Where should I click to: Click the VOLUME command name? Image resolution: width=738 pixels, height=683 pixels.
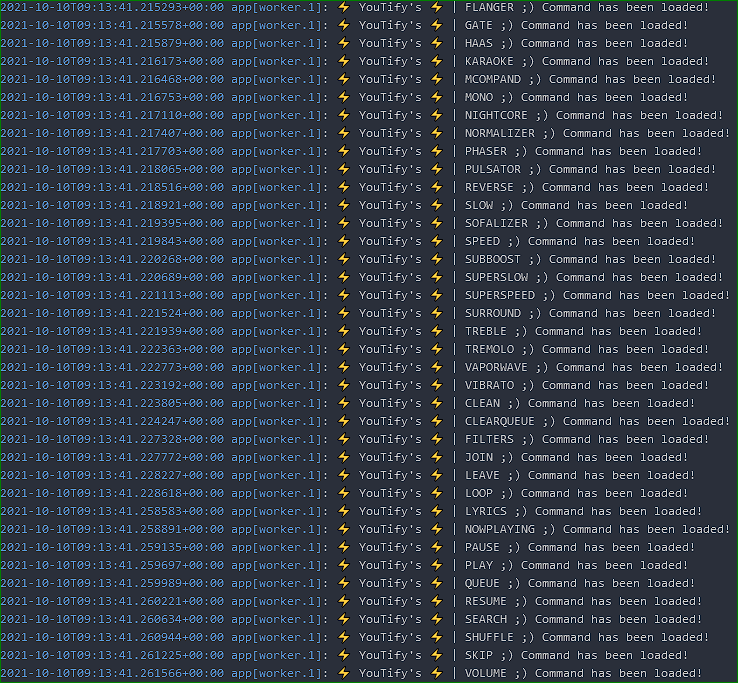(486, 673)
